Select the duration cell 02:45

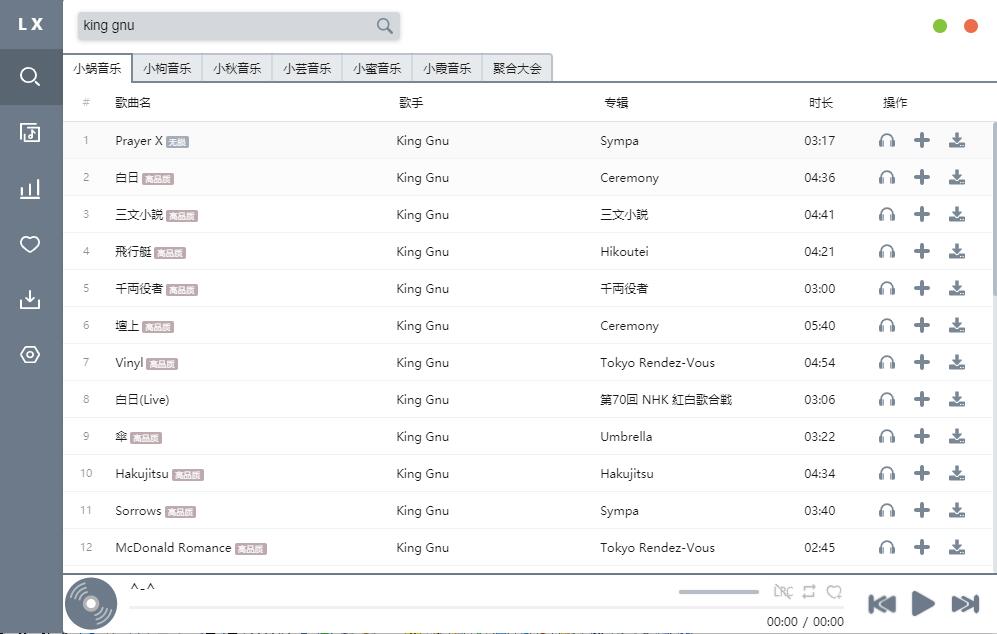[820, 548]
